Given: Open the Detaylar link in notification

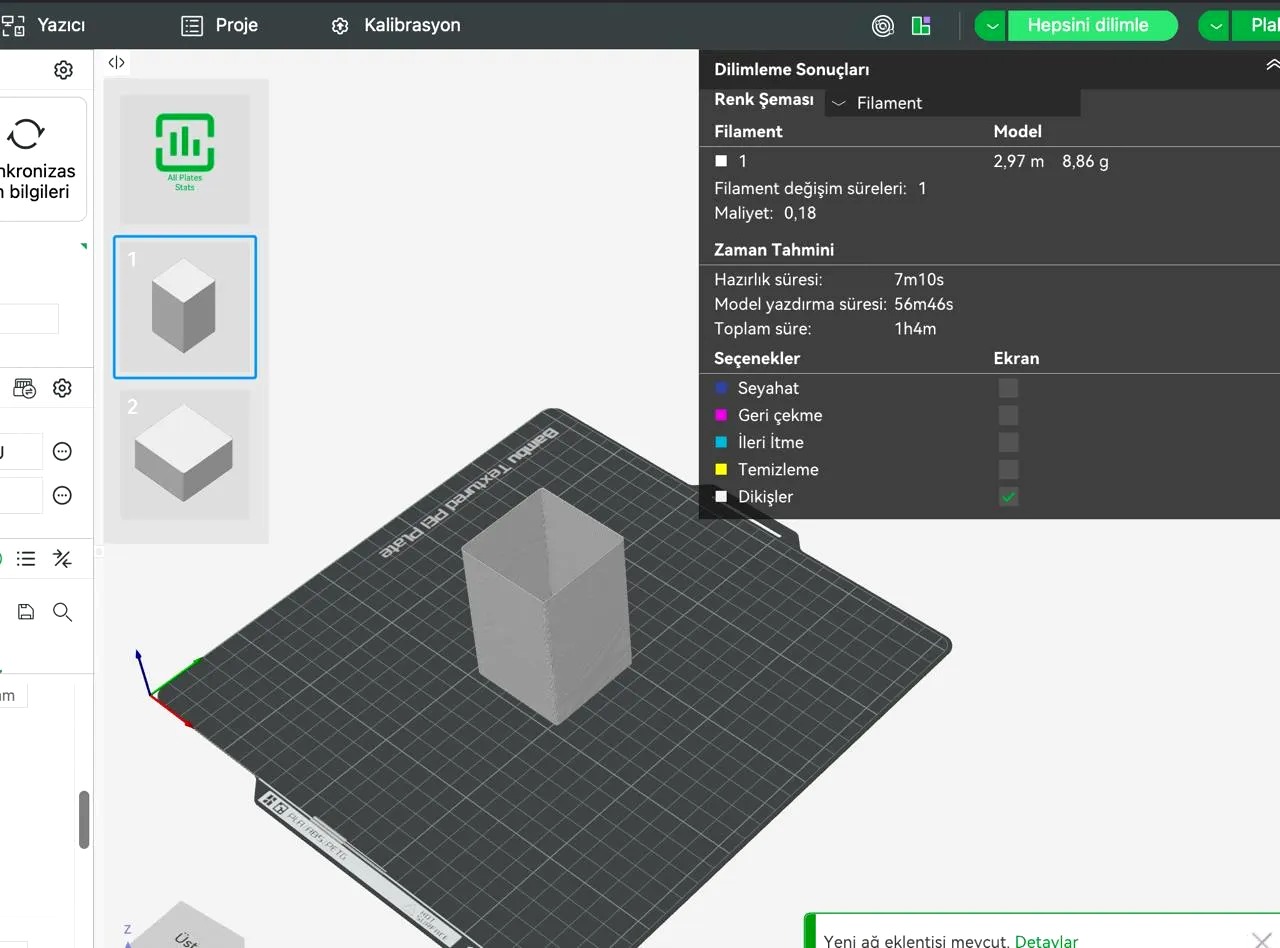Looking at the screenshot, I should pyautogui.click(x=1046, y=941).
